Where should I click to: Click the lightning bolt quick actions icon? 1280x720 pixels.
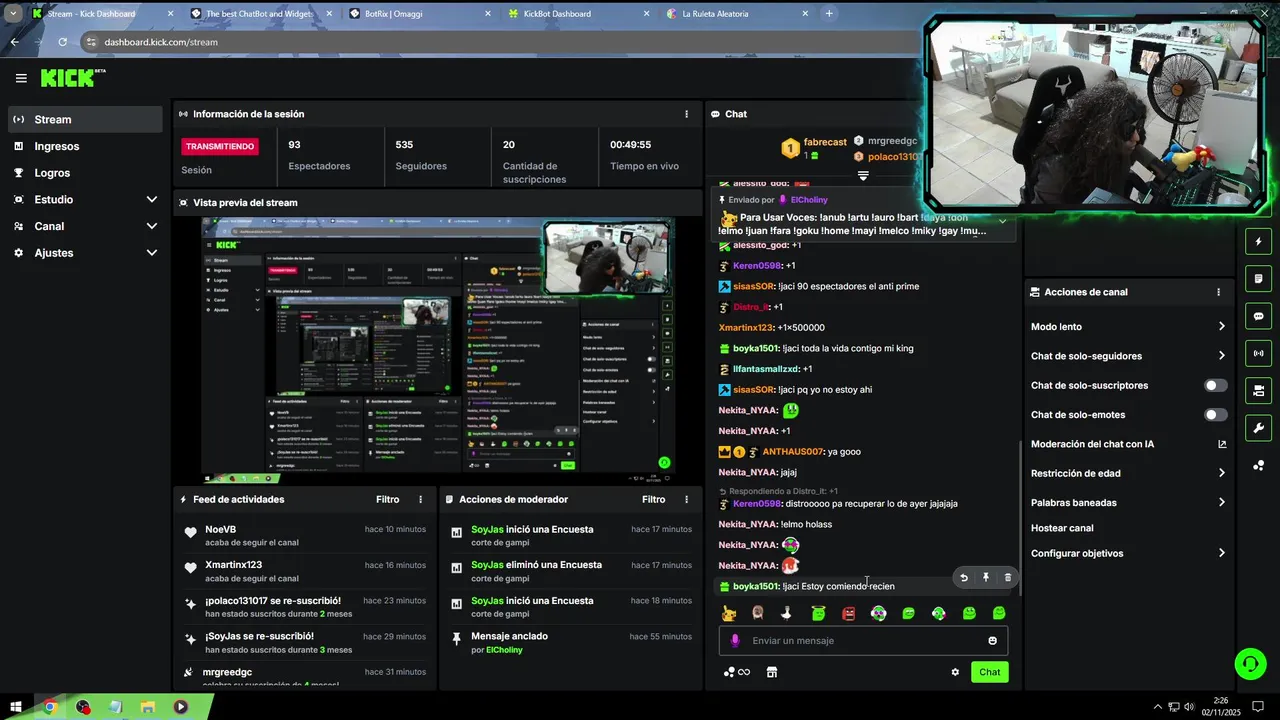point(1258,242)
